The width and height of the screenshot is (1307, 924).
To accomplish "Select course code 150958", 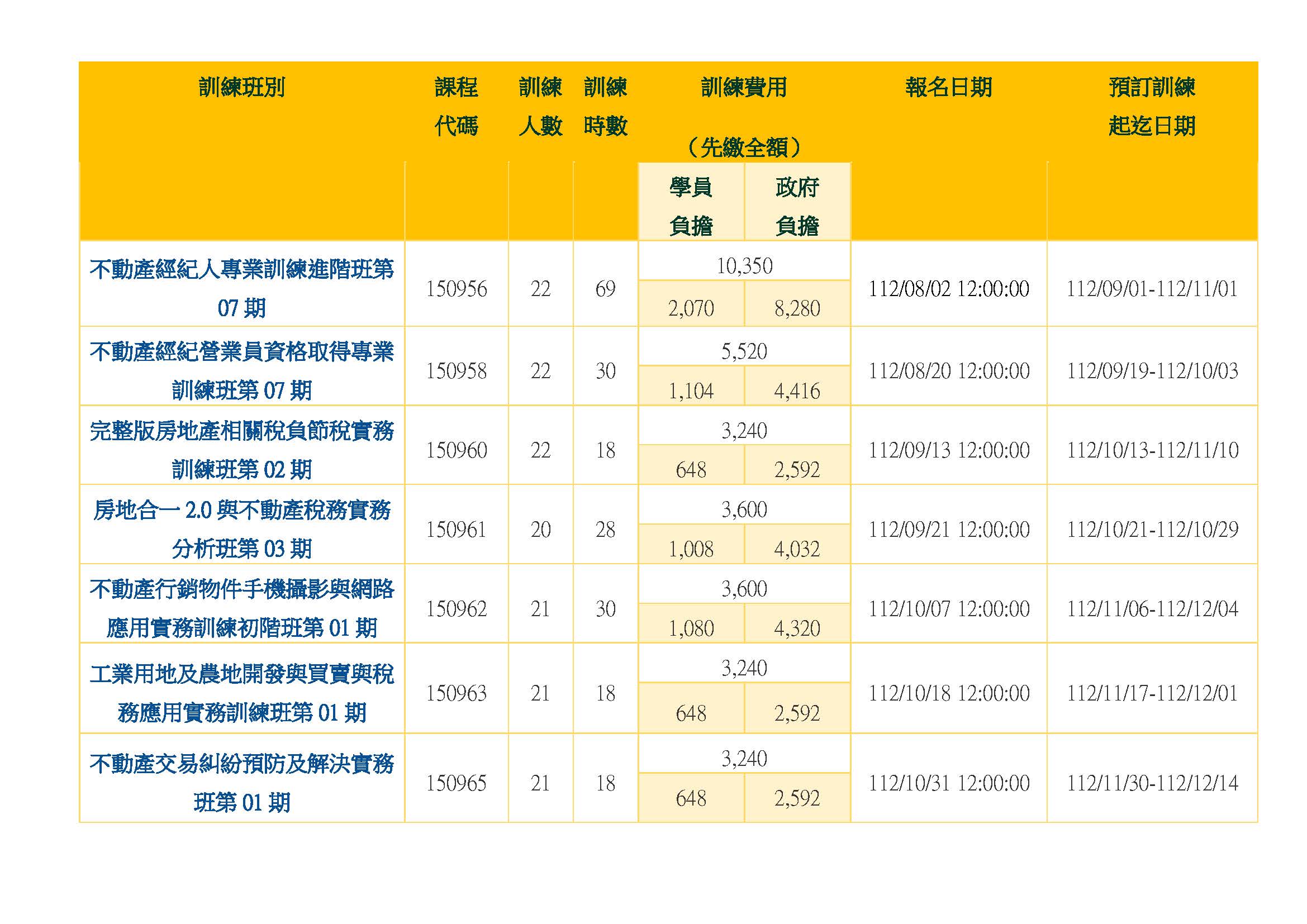I will (x=457, y=371).
